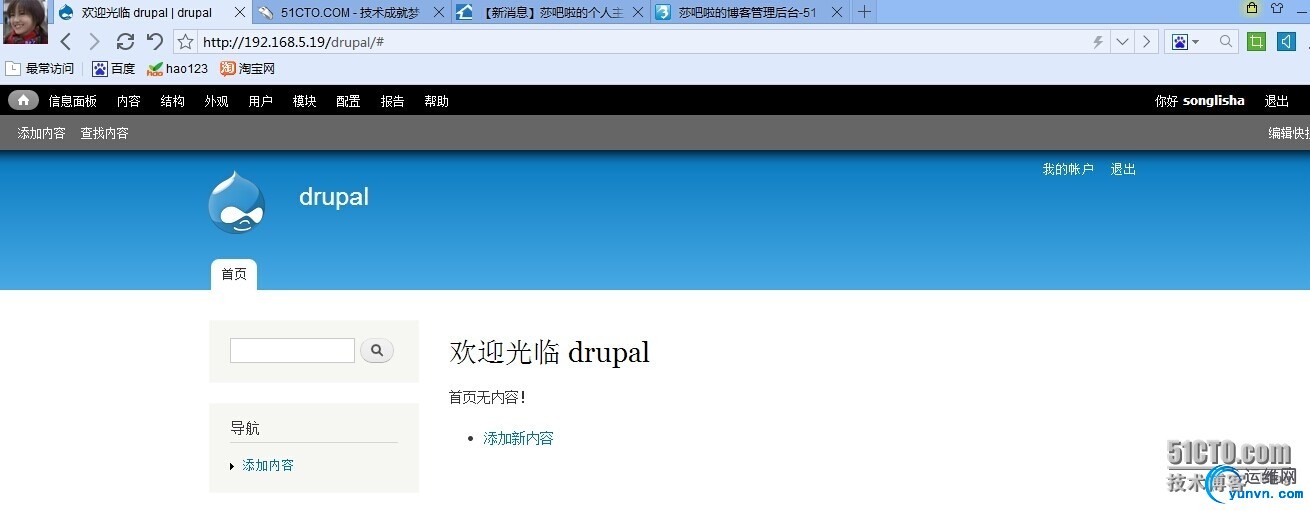This screenshot has width=1310, height=511.
Task: Open the 外观 admin menu
Action: 217,101
